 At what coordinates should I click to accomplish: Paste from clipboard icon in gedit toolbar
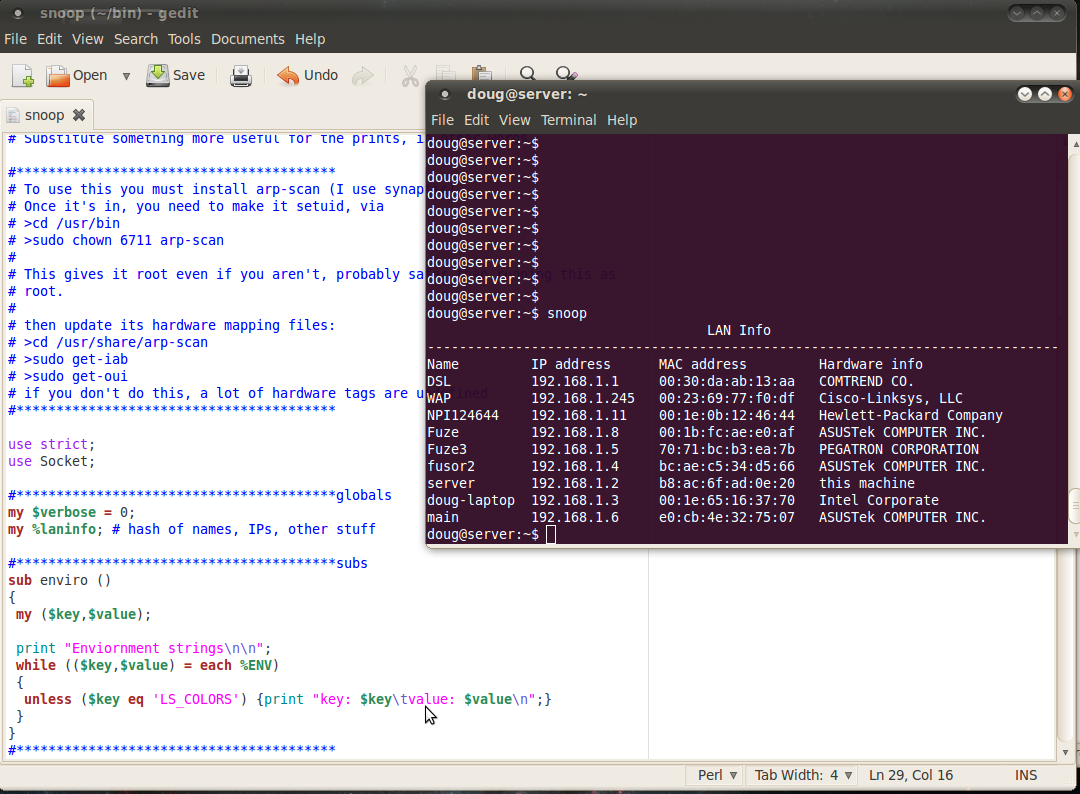[x=482, y=72]
